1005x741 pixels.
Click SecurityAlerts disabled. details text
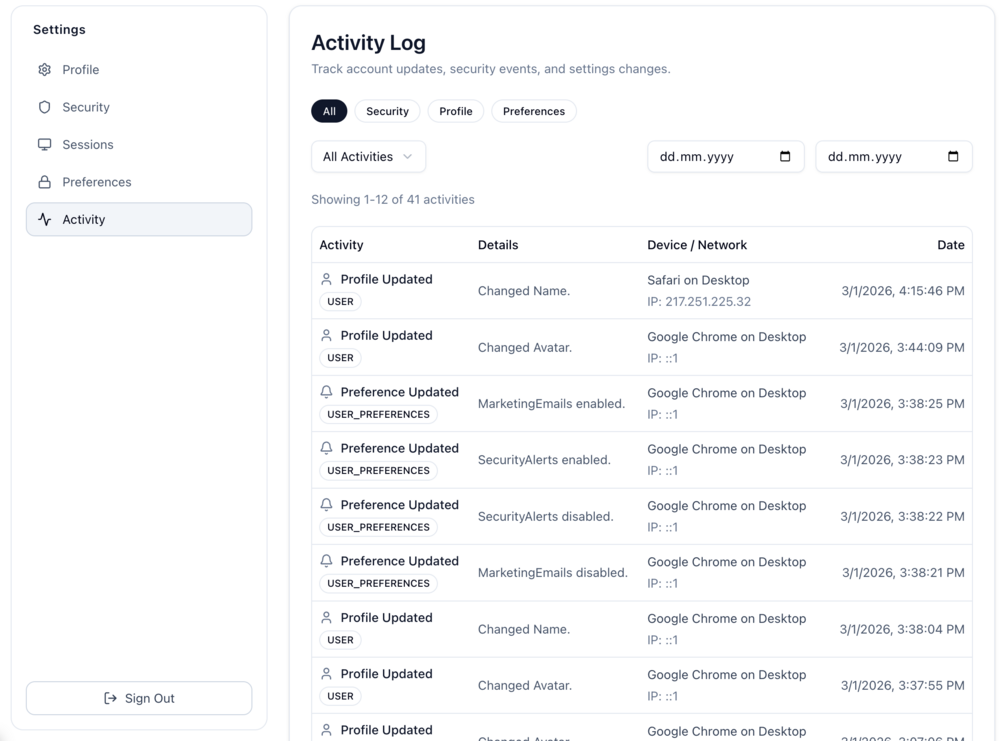pyautogui.click(x=545, y=517)
